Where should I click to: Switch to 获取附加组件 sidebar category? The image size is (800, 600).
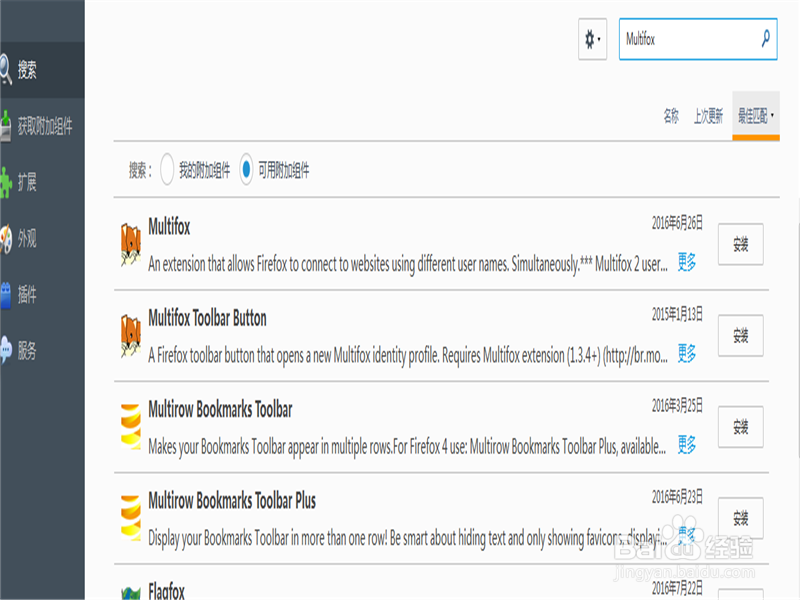pyautogui.click(x=42, y=126)
